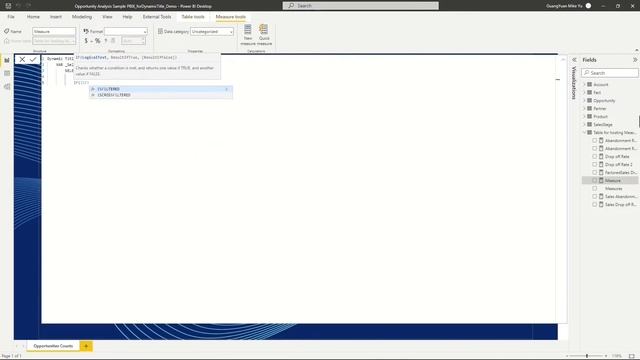Choose ISCROSSFILTERED from the autocomplete list

click(161, 95)
